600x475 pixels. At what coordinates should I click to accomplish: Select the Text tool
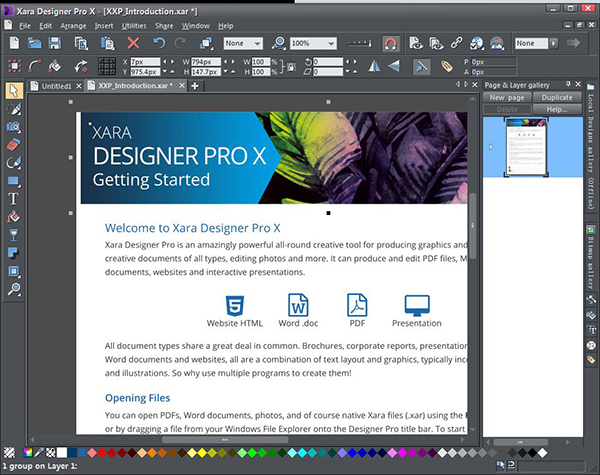click(14, 199)
